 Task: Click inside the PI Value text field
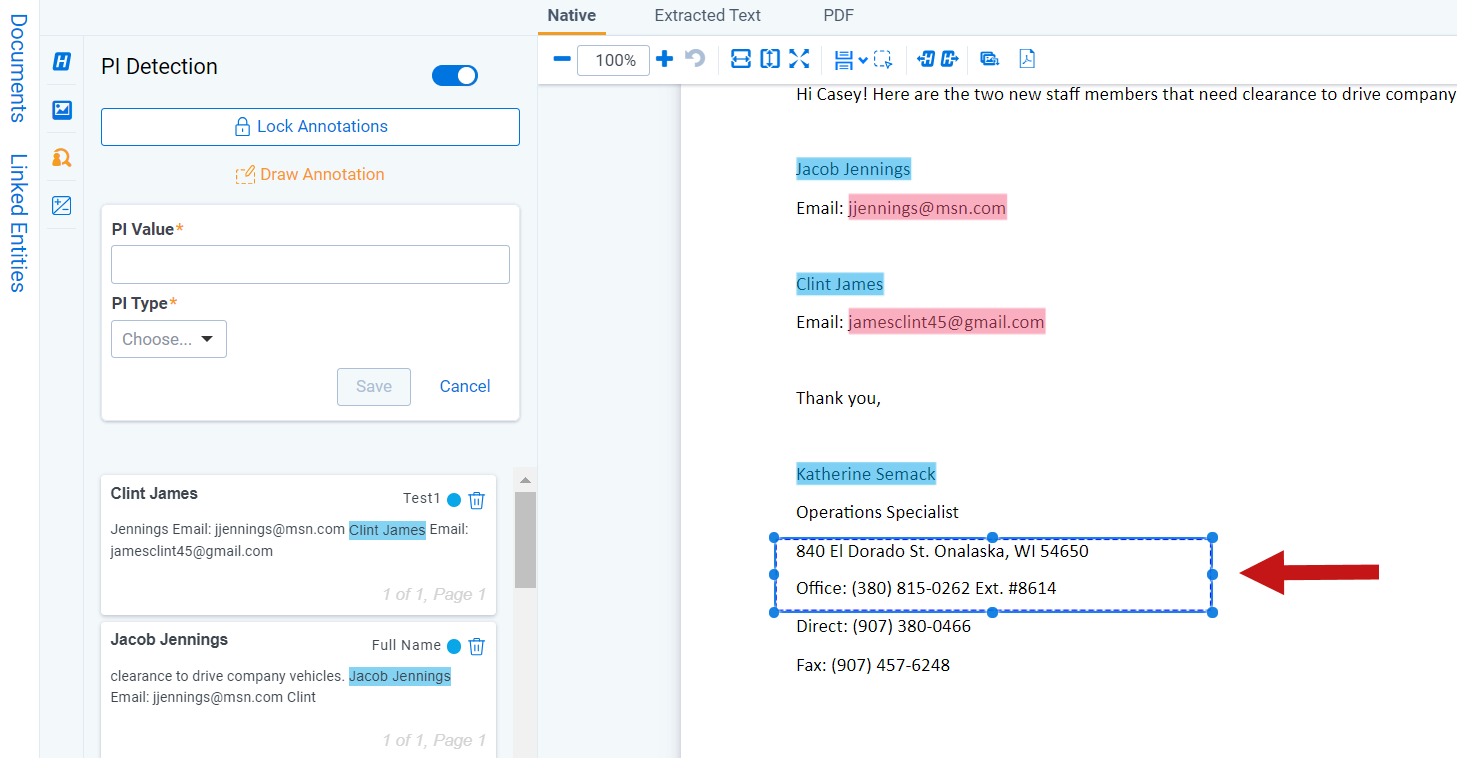[x=310, y=265]
